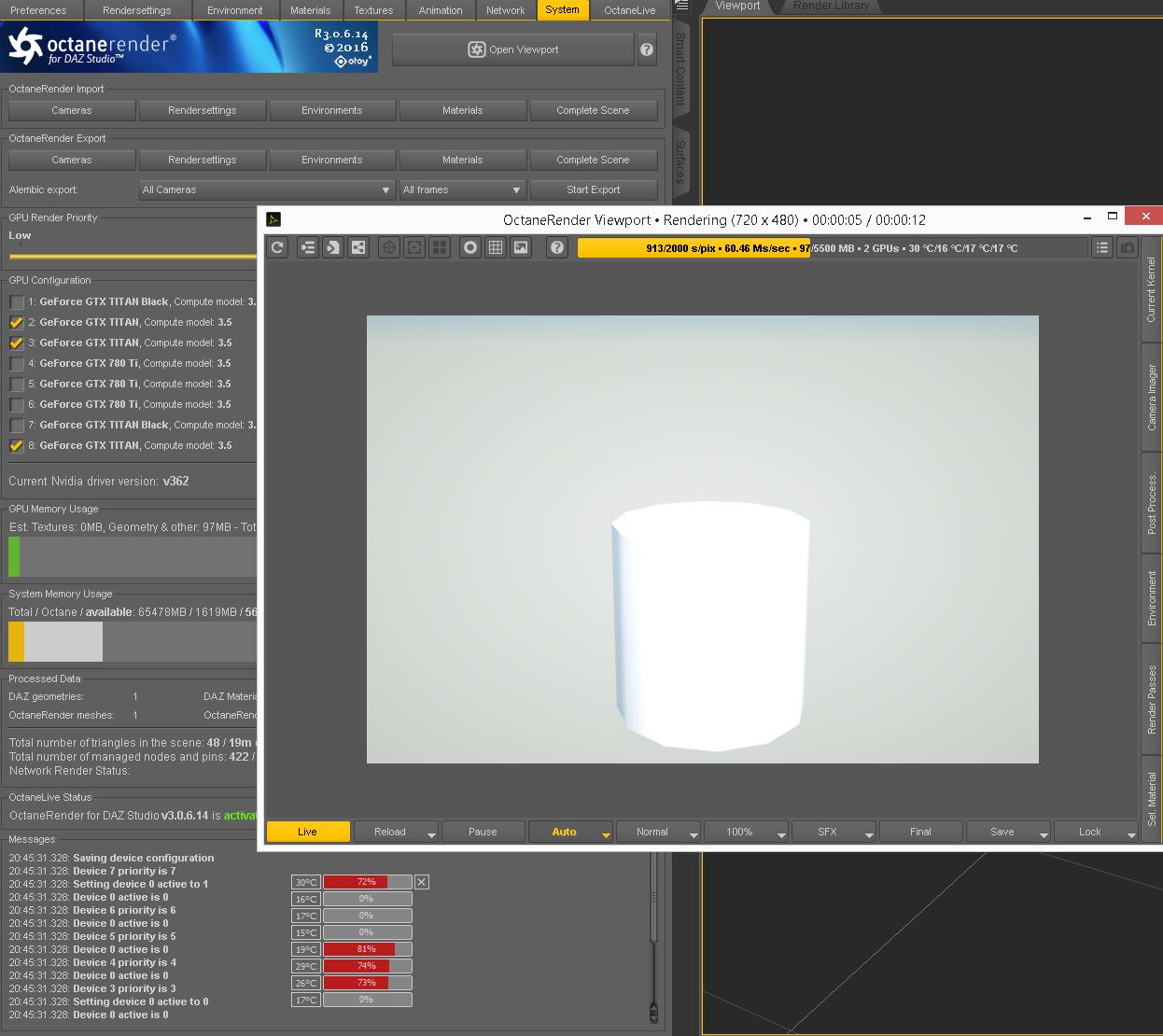Switch to the Materials tab
The height and width of the screenshot is (1036, 1163).
pyautogui.click(x=310, y=10)
